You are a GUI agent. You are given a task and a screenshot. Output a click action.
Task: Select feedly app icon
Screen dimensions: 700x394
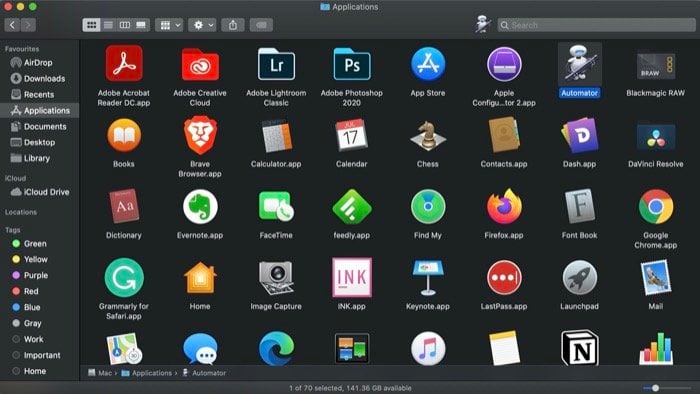click(x=352, y=207)
